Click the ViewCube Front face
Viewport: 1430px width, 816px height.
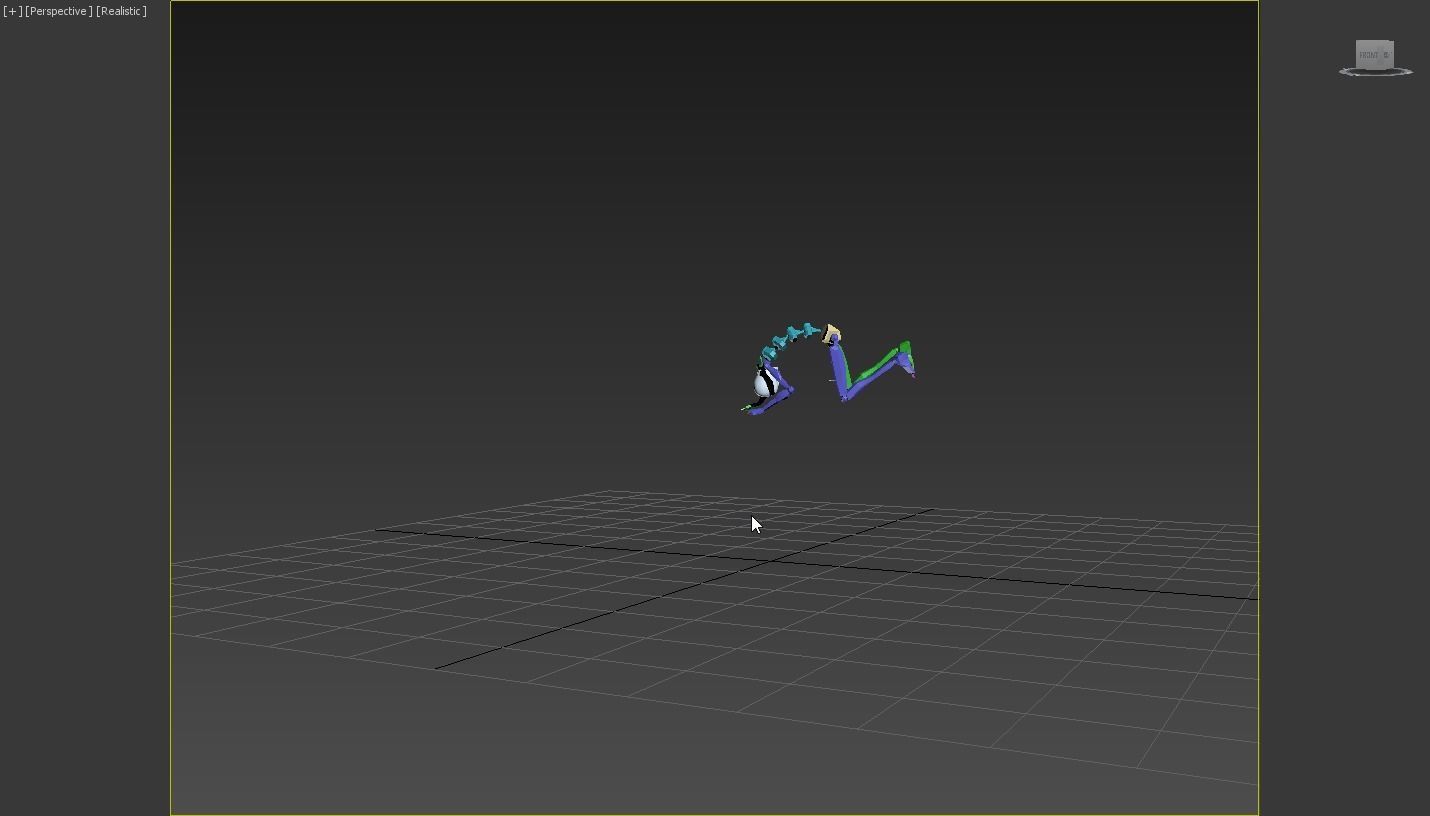(1371, 55)
